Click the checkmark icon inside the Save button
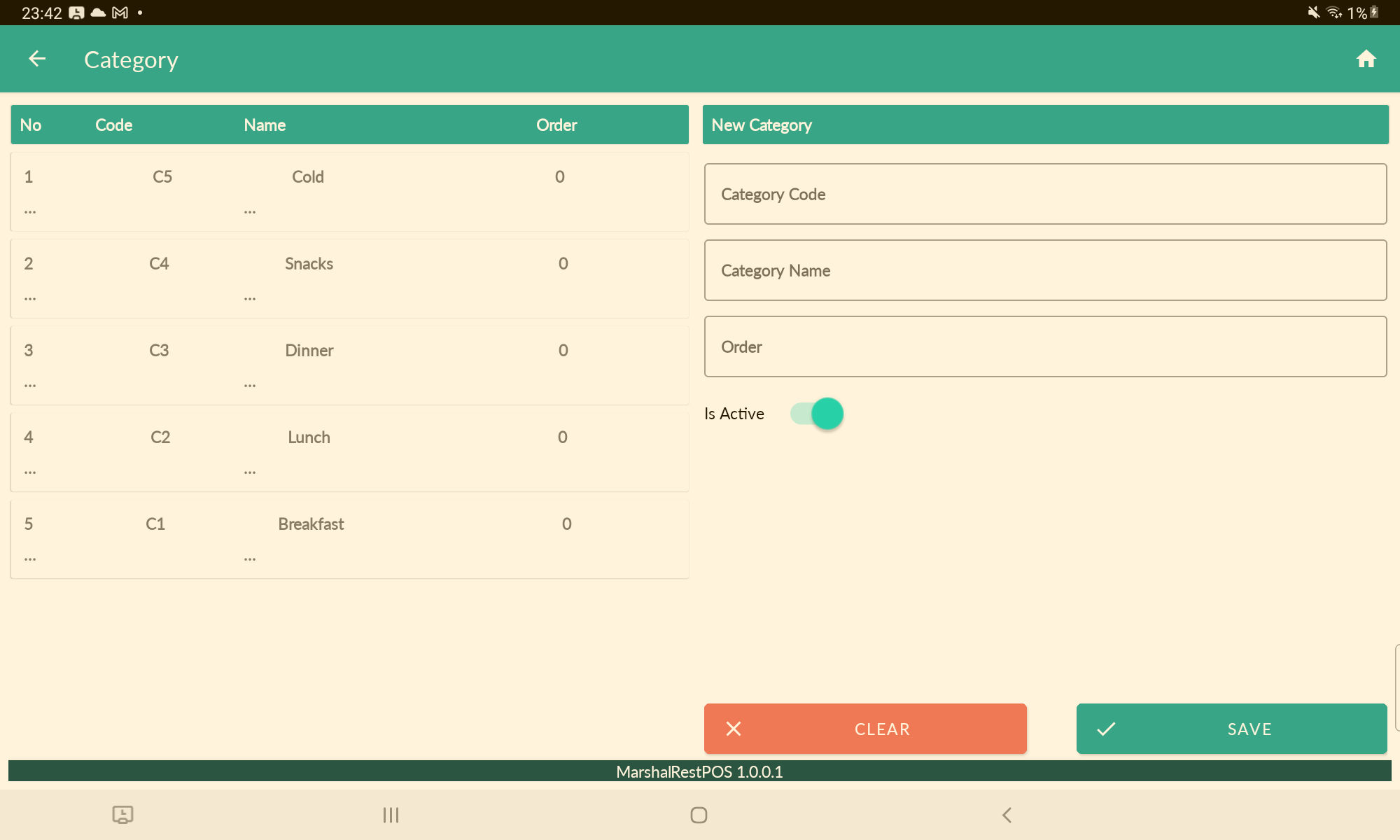The width and height of the screenshot is (1400, 840). point(1106,729)
